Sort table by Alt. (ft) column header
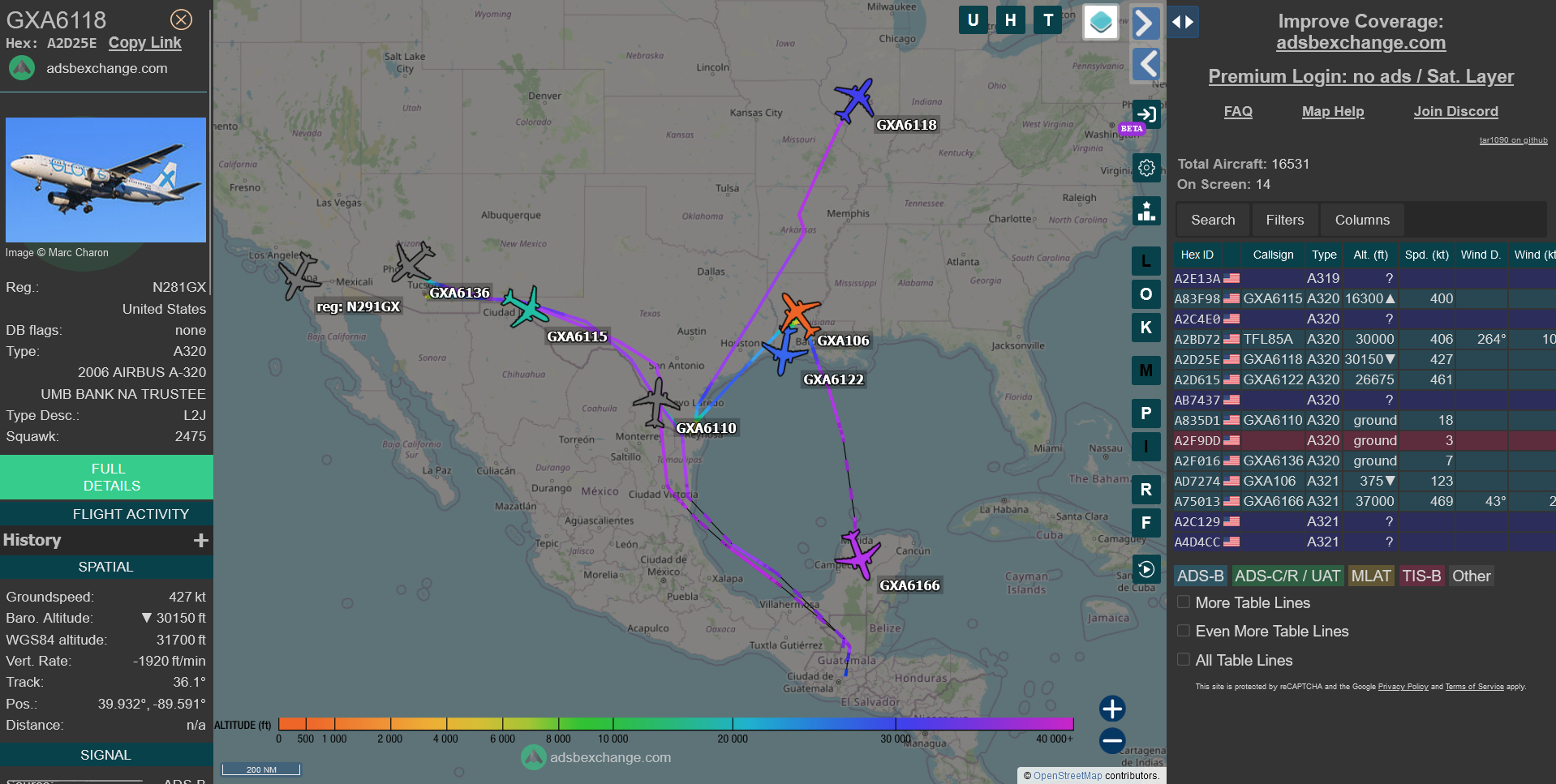Viewport: 1556px width, 784px height. tap(1370, 255)
